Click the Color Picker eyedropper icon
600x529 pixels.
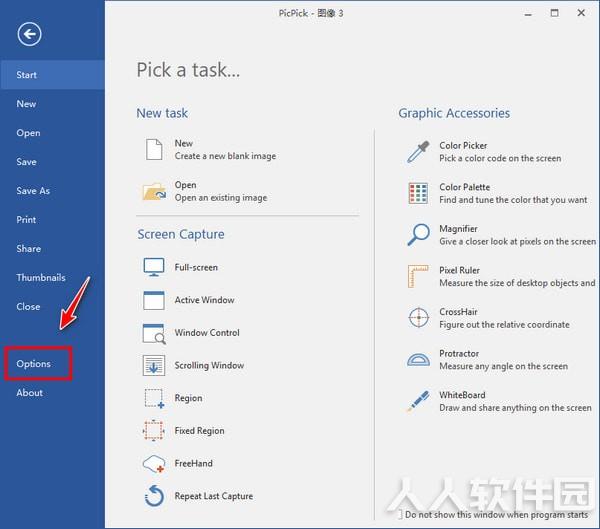pos(418,152)
